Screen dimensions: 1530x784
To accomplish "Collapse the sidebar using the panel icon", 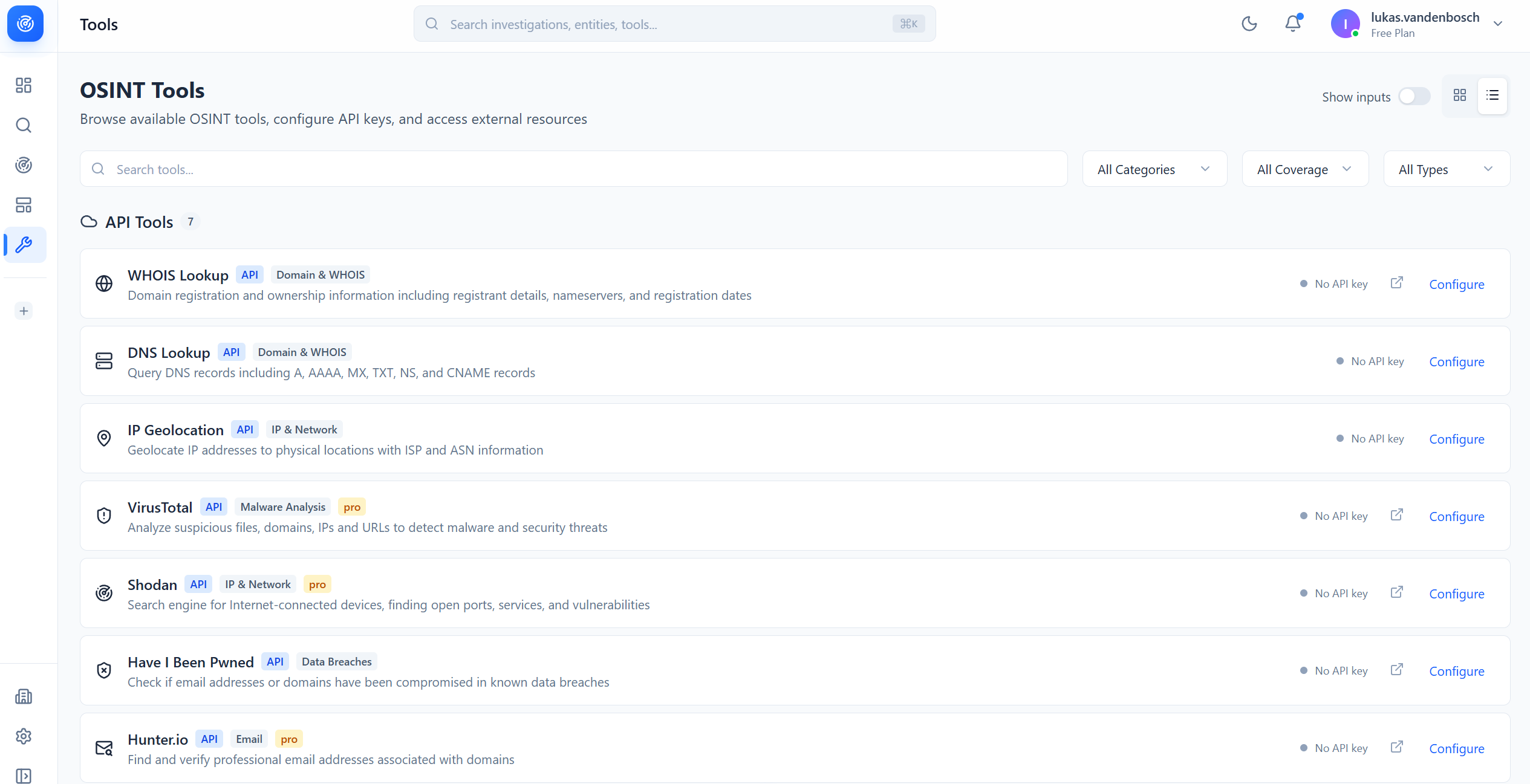I will (24, 776).
